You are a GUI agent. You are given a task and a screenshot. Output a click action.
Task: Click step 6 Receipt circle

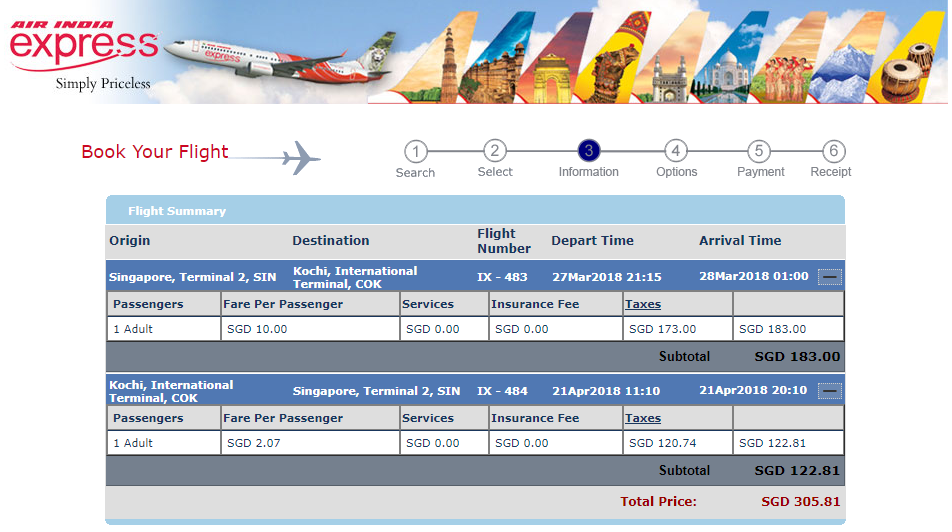pyautogui.click(x=834, y=151)
